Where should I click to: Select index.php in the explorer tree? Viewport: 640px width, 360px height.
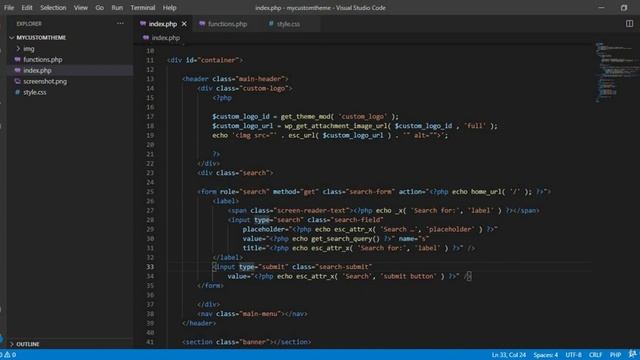[x=37, y=71]
